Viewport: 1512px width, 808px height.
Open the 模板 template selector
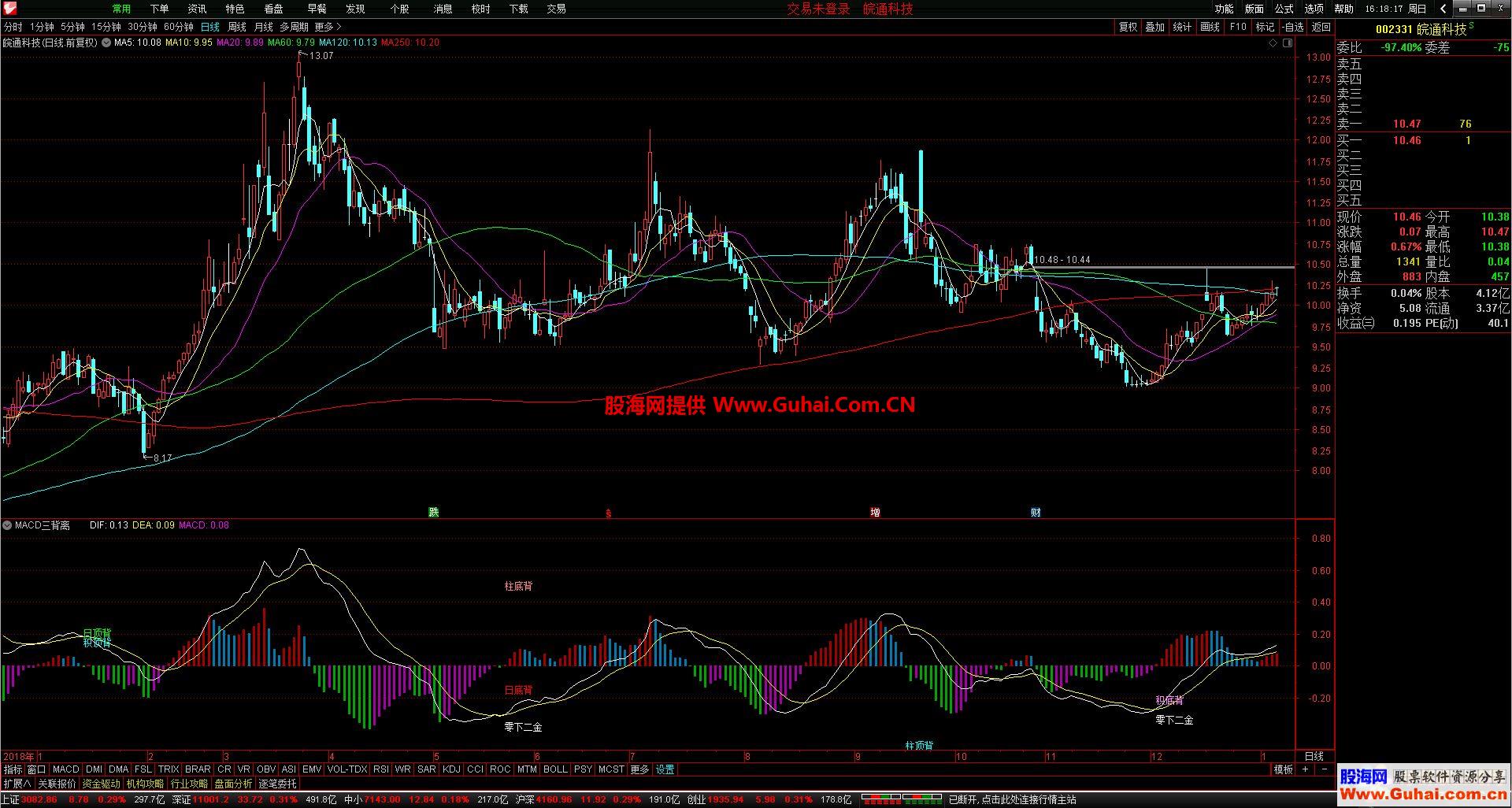(x=1284, y=769)
